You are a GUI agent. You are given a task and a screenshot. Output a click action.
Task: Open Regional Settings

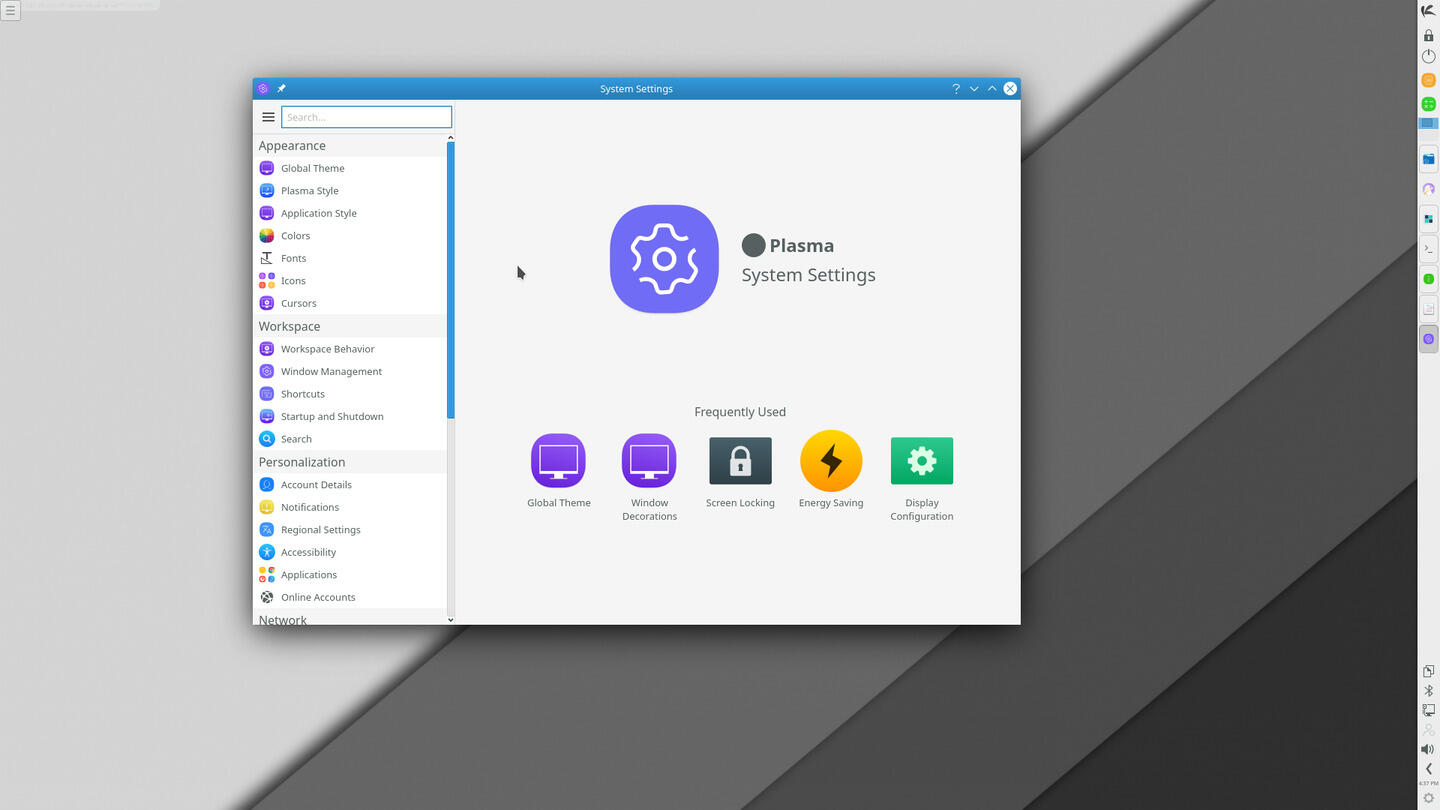pyautogui.click(x=349, y=529)
